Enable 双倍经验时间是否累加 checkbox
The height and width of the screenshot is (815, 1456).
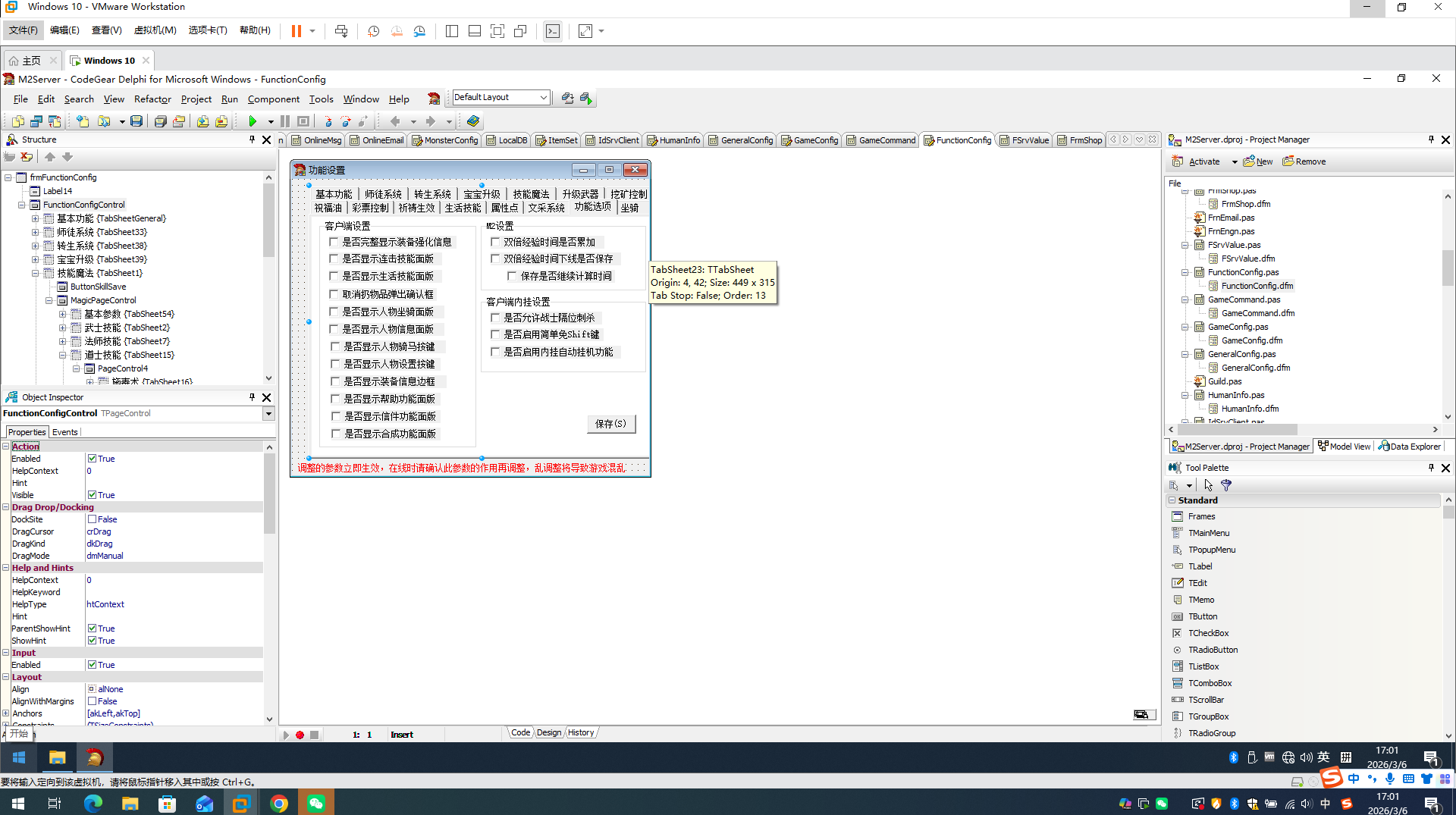(x=495, y=242)
